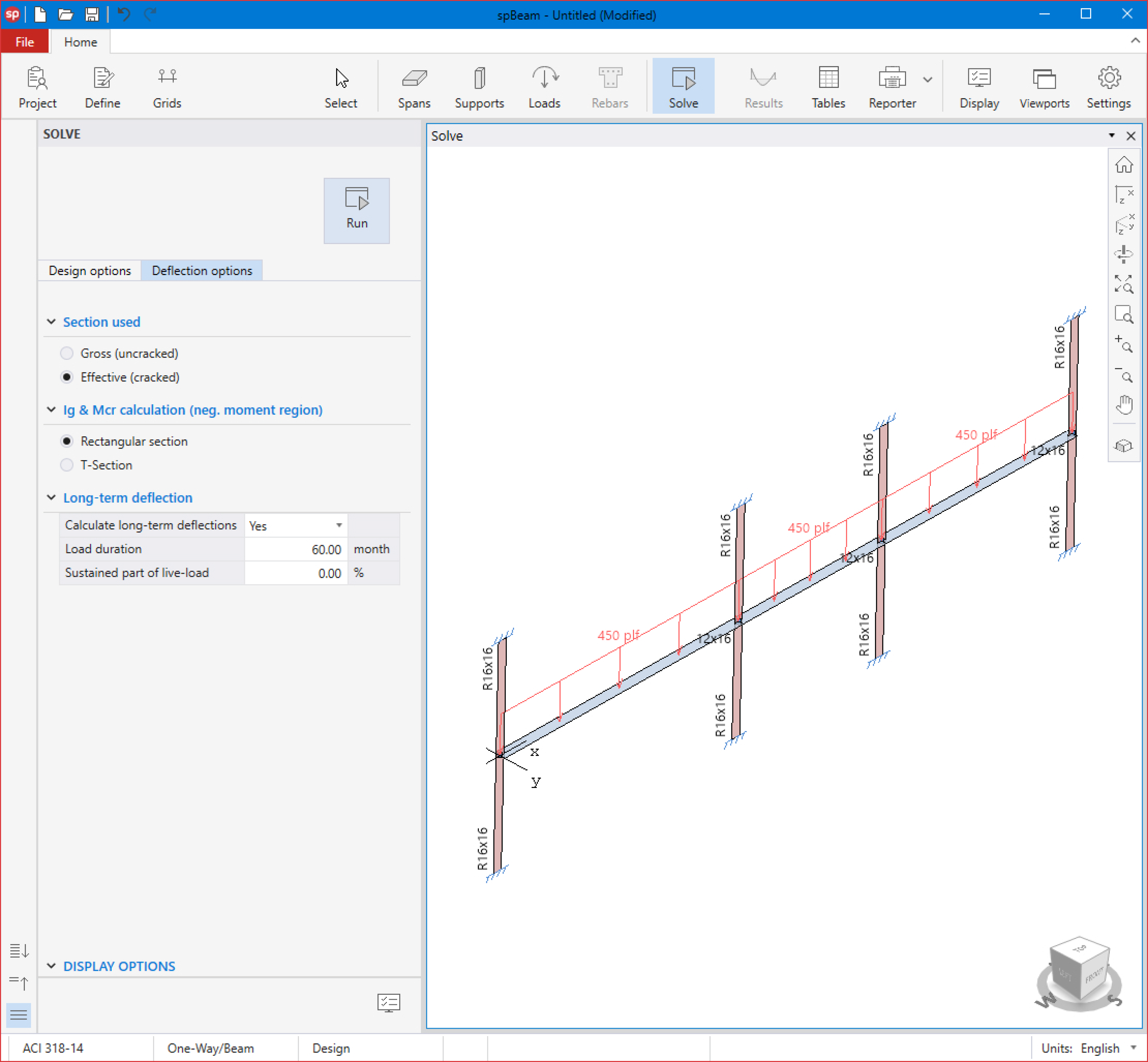Open the Reporter dropdown arrow
1148x1062 pixels.
coord(927,80)
